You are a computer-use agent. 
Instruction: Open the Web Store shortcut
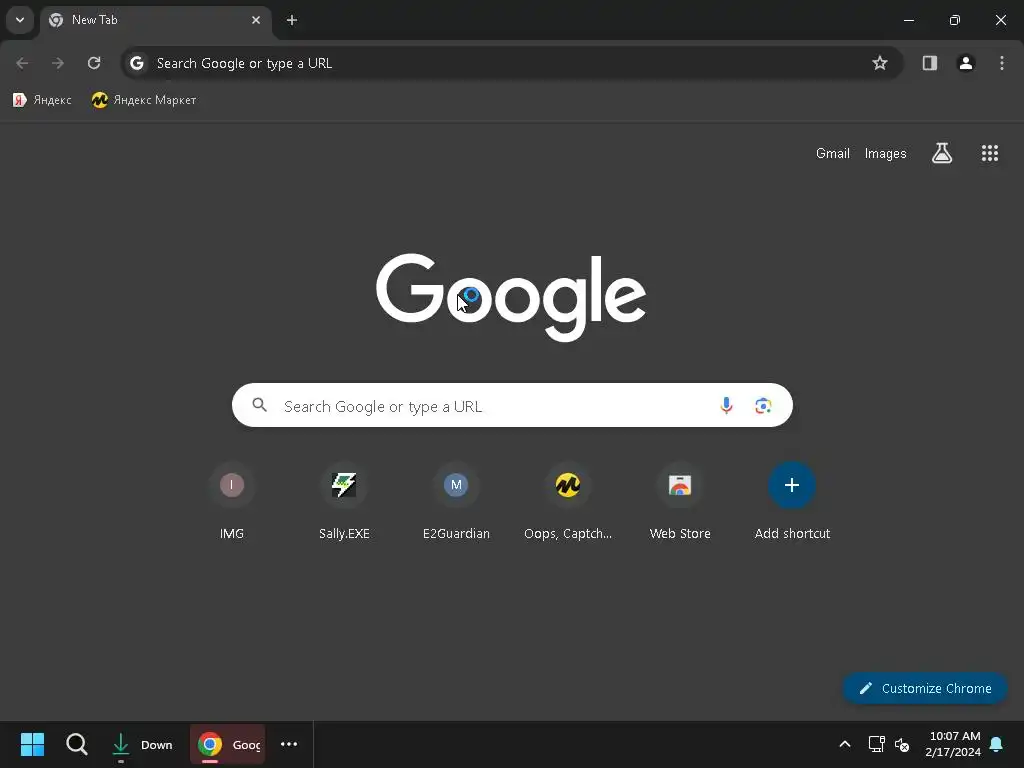[x=680, y=502]
